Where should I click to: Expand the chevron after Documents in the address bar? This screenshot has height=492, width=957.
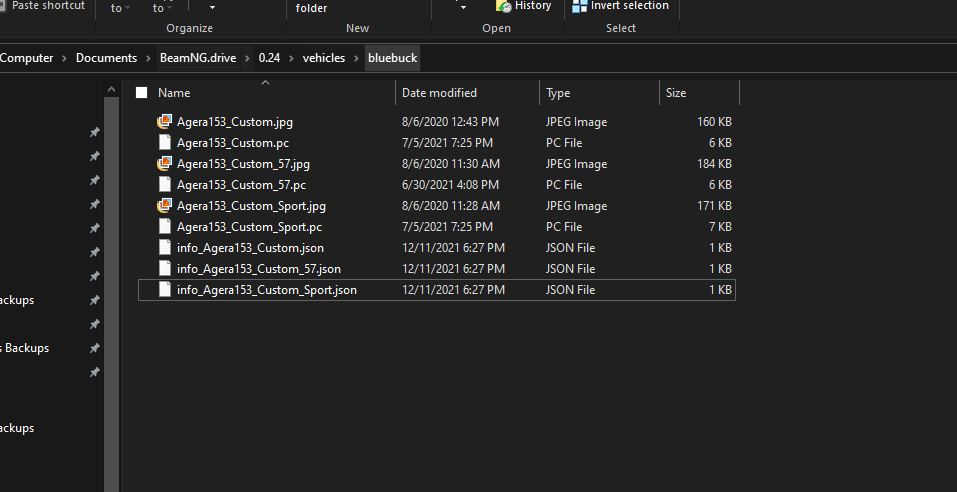point(149,58)
